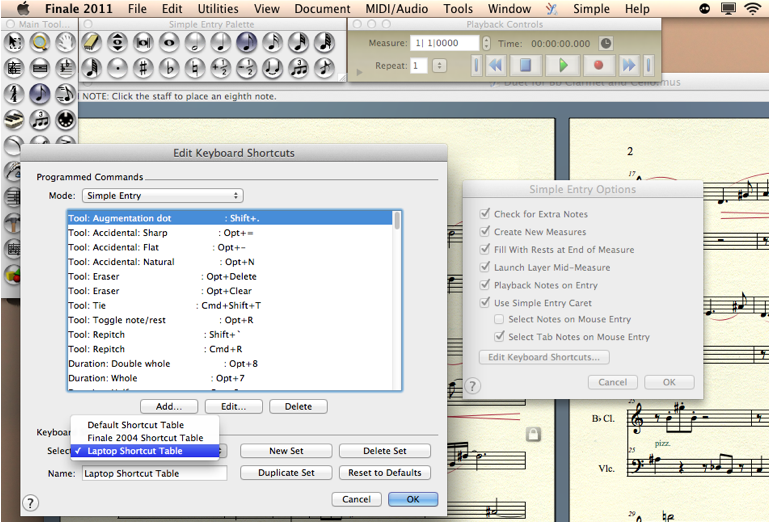Expand Playback Controls disclosure triangle
Viewport: 771px width, 522px height.
click(359, 72)
